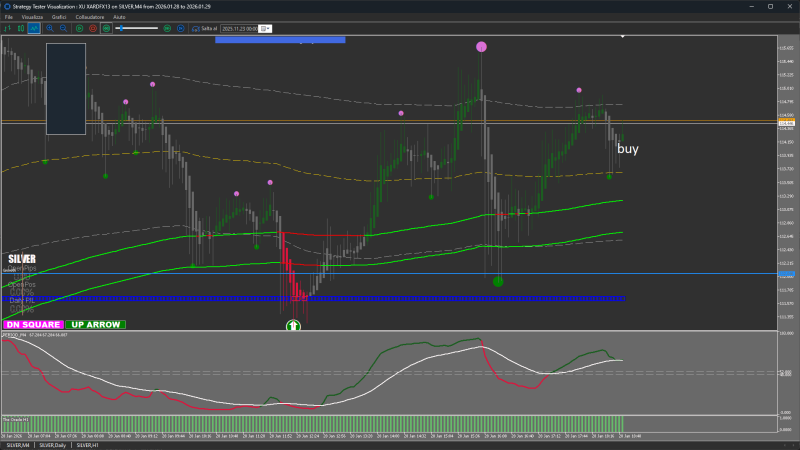The width and height of the screenshot is (800, 450).
Task: Open the File menu
Action: pyautogui.click(x=9, y=17)
